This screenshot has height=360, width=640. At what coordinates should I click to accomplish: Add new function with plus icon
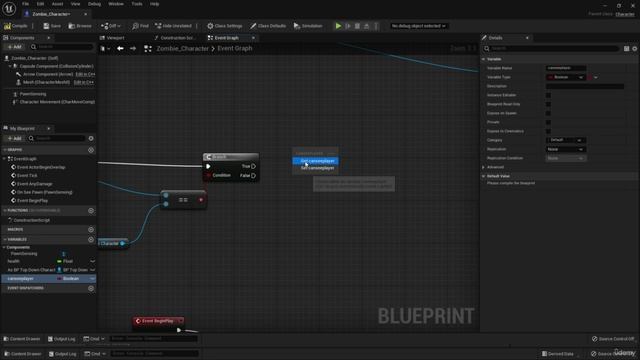click(91, 211)
